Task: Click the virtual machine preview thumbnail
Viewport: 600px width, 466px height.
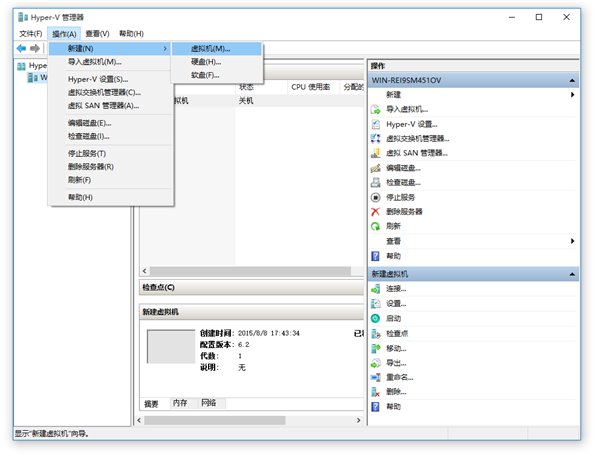Action: coord(171,346)
